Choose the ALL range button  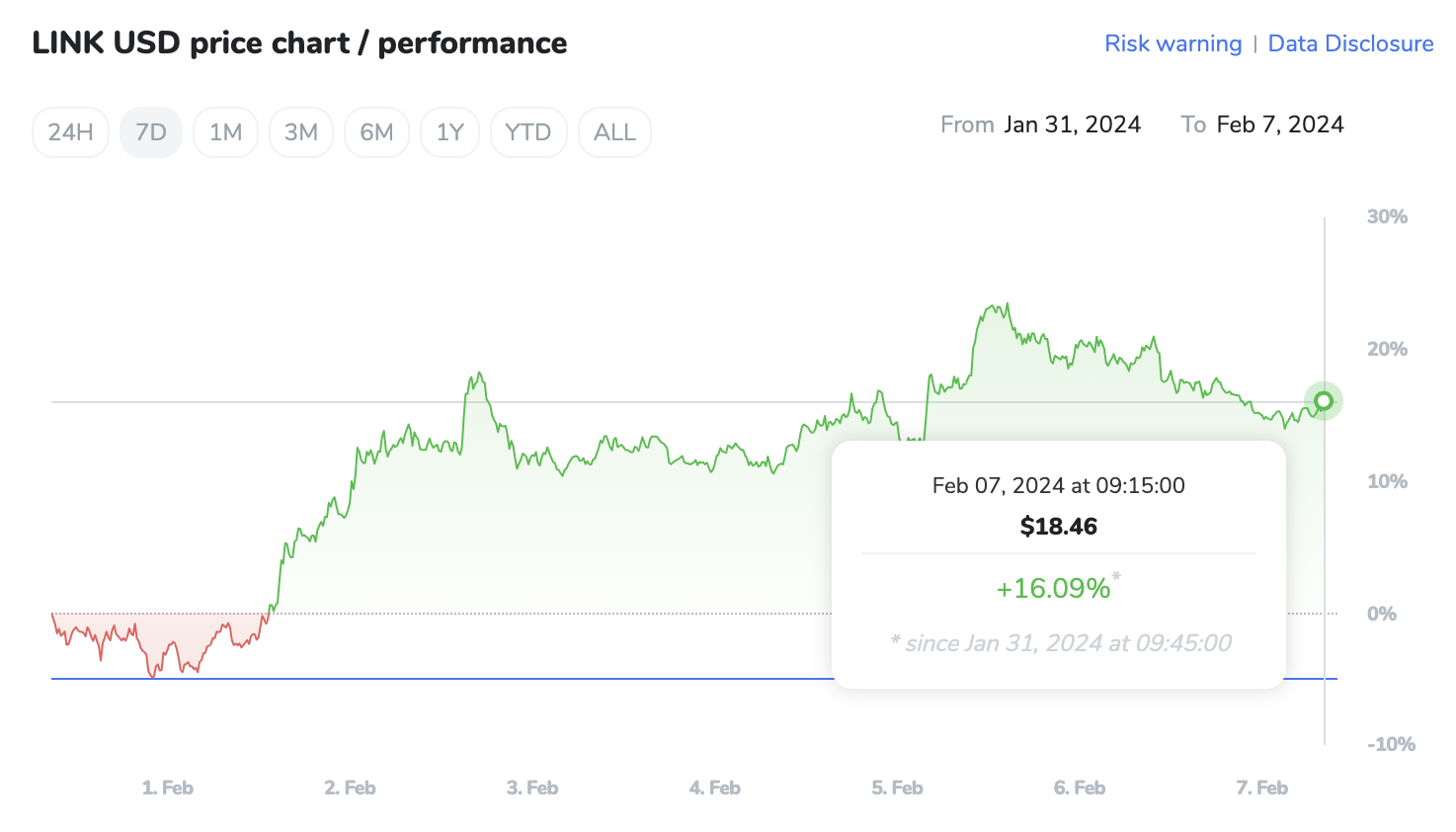pos(614,132)
